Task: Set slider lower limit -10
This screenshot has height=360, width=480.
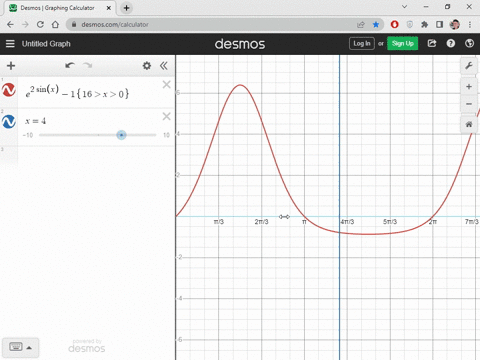Action: (28, 135)
